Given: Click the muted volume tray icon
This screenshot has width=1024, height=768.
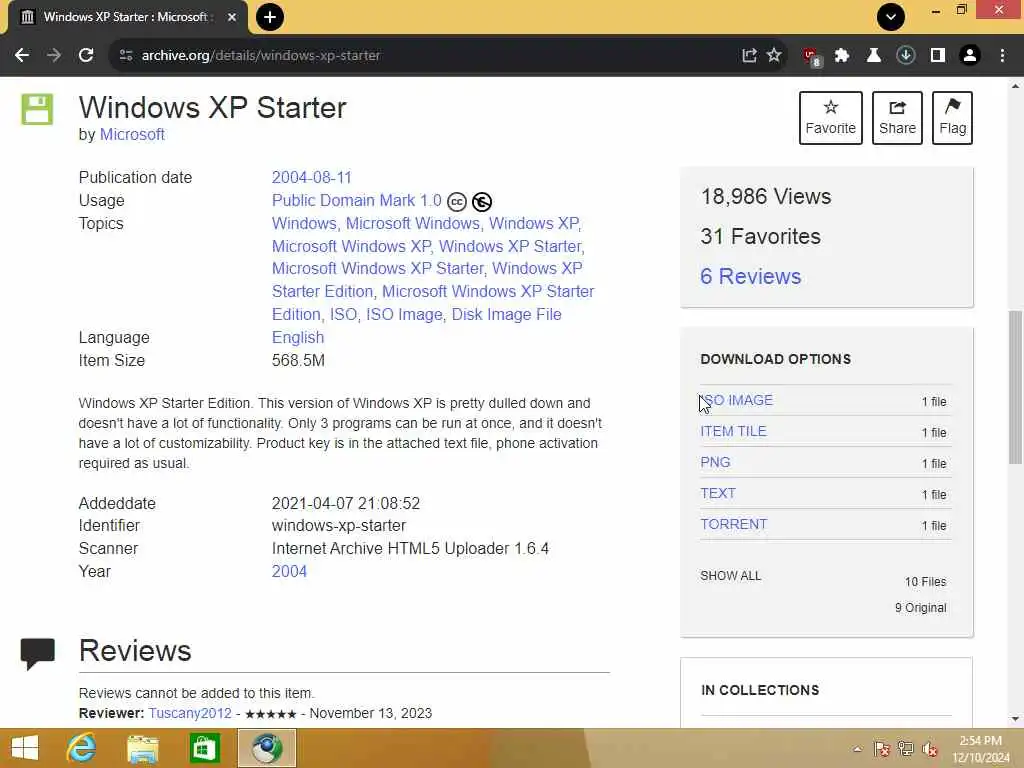Looking at the screenshot, I should coord(930,749).
